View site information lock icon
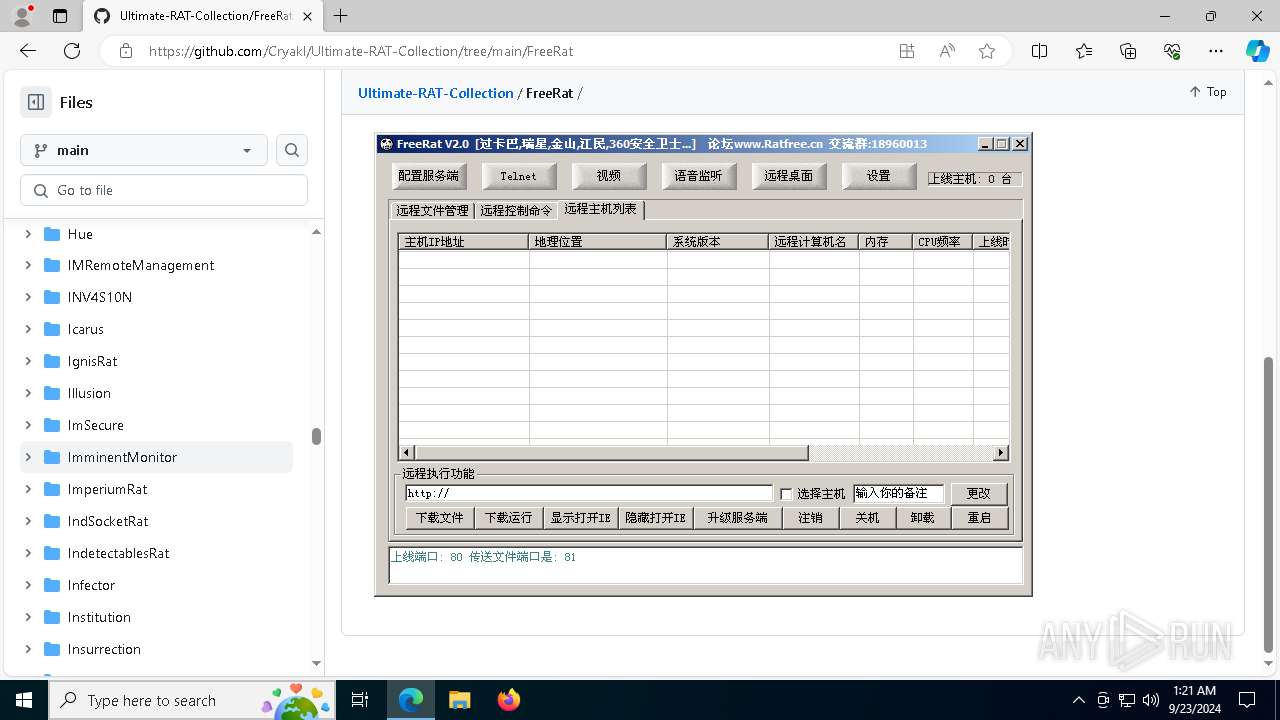This screenshot has width=1280, height=720. (x=126, y=51)
